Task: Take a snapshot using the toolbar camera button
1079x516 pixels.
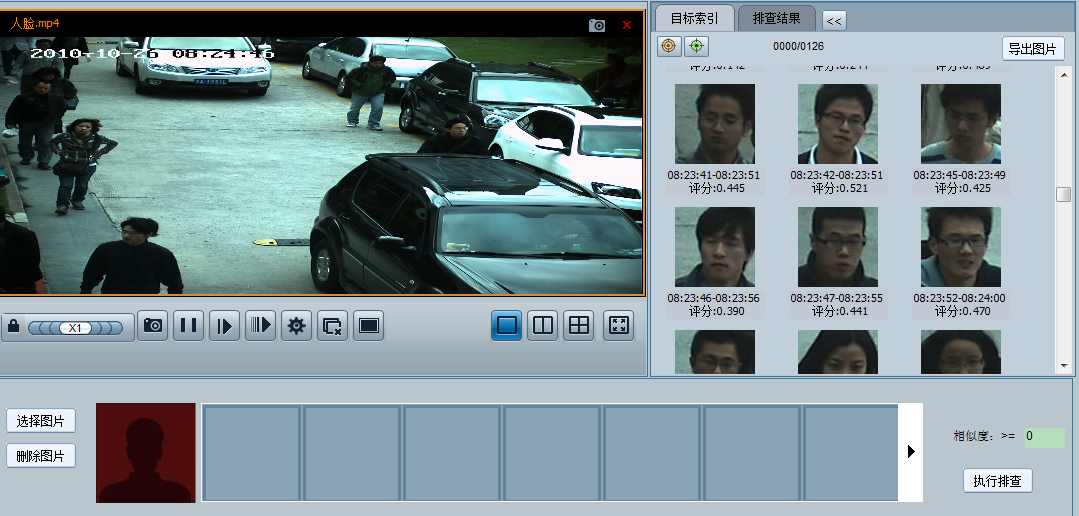Action: click(152, 326)
